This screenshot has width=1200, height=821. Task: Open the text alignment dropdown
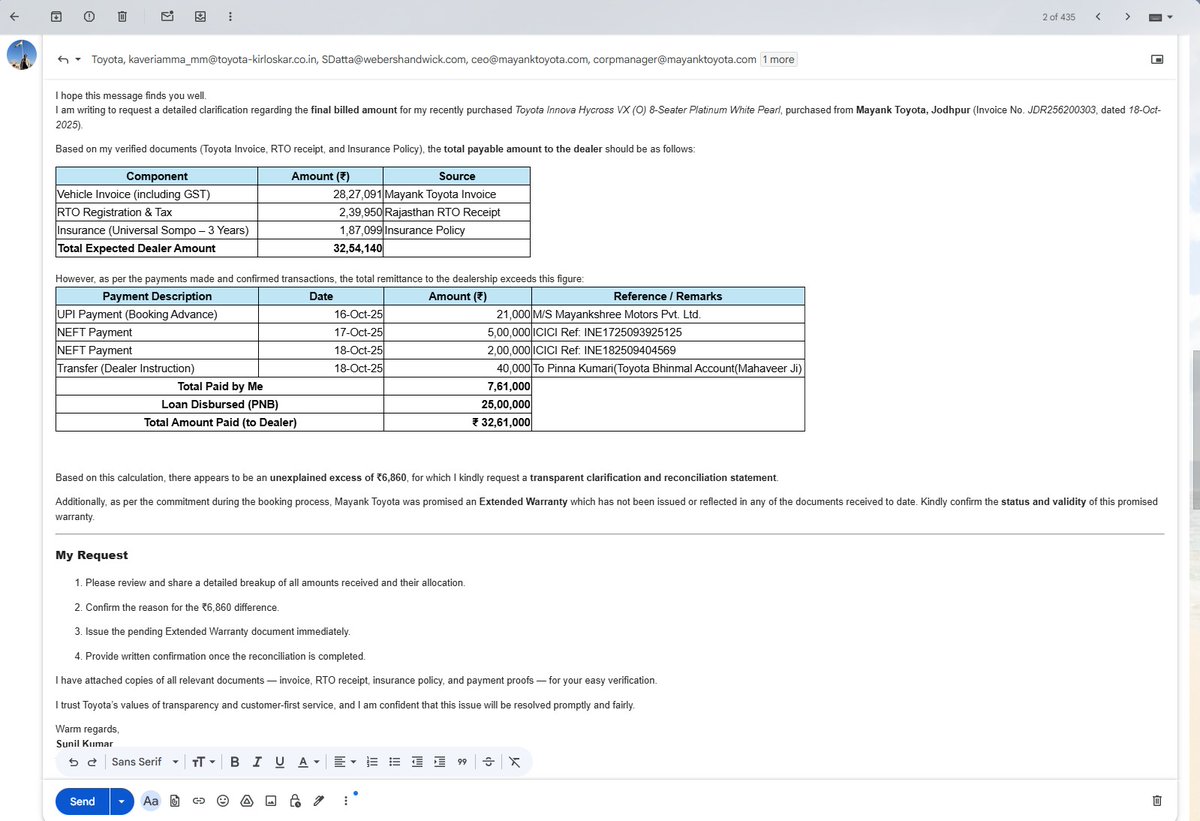(345, 762)
